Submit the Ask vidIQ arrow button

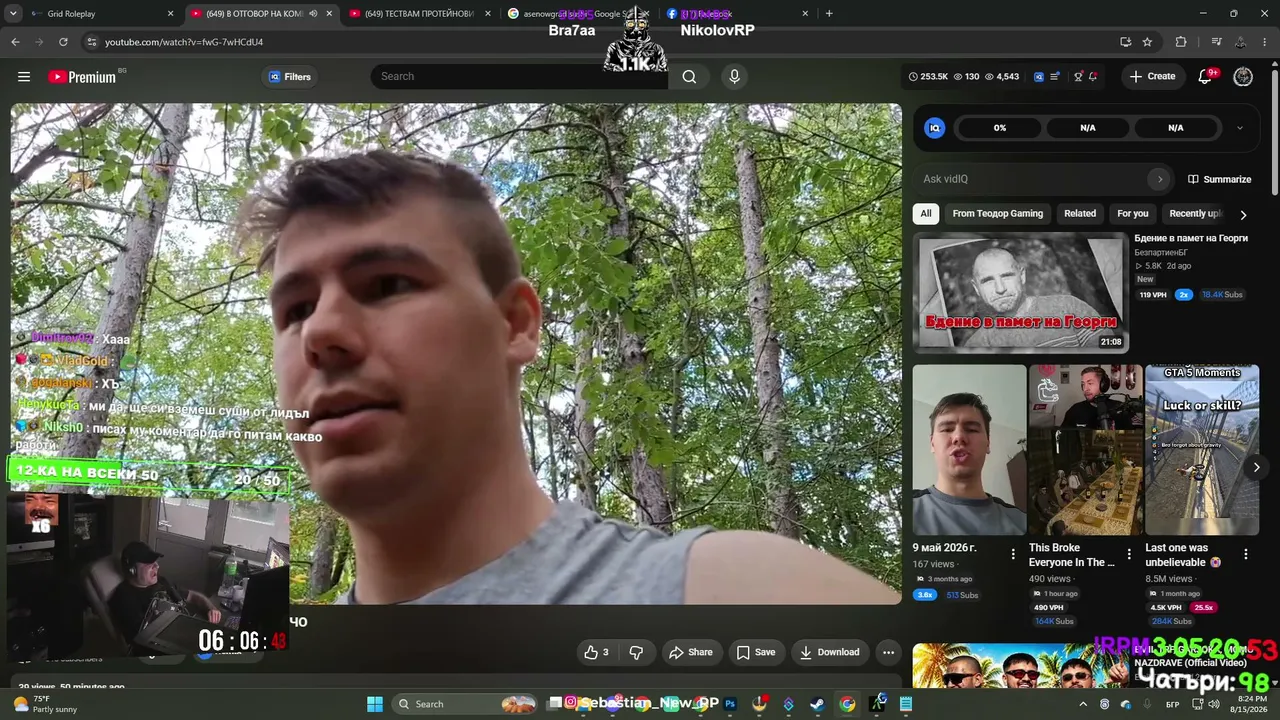[1160, 179]
